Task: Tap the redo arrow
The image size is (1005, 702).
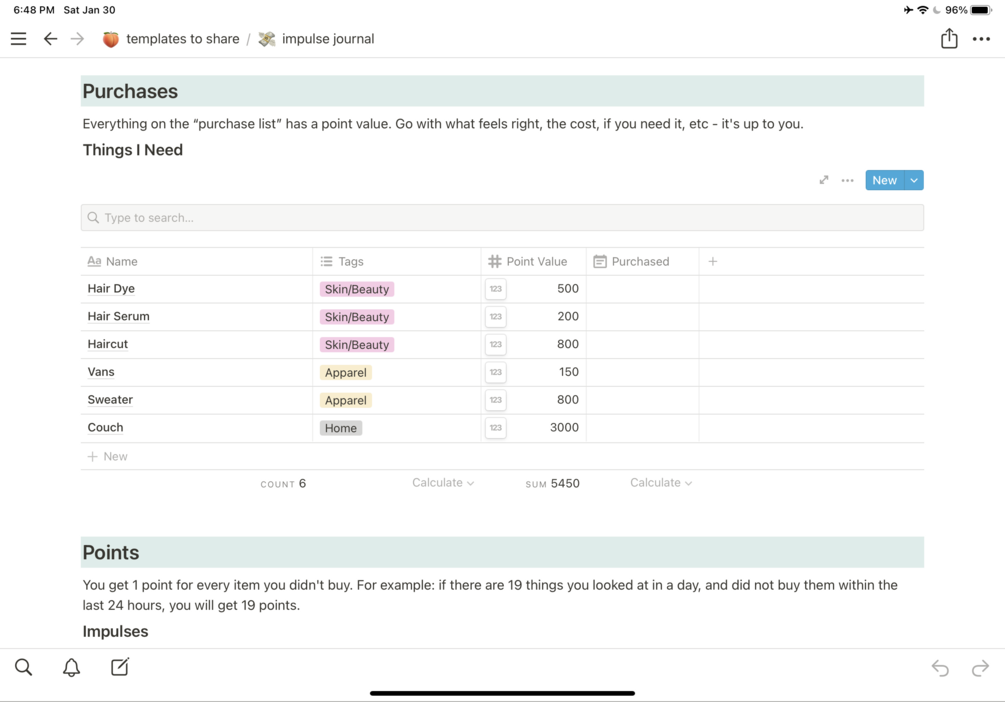Action: click(x=980, y=668)
